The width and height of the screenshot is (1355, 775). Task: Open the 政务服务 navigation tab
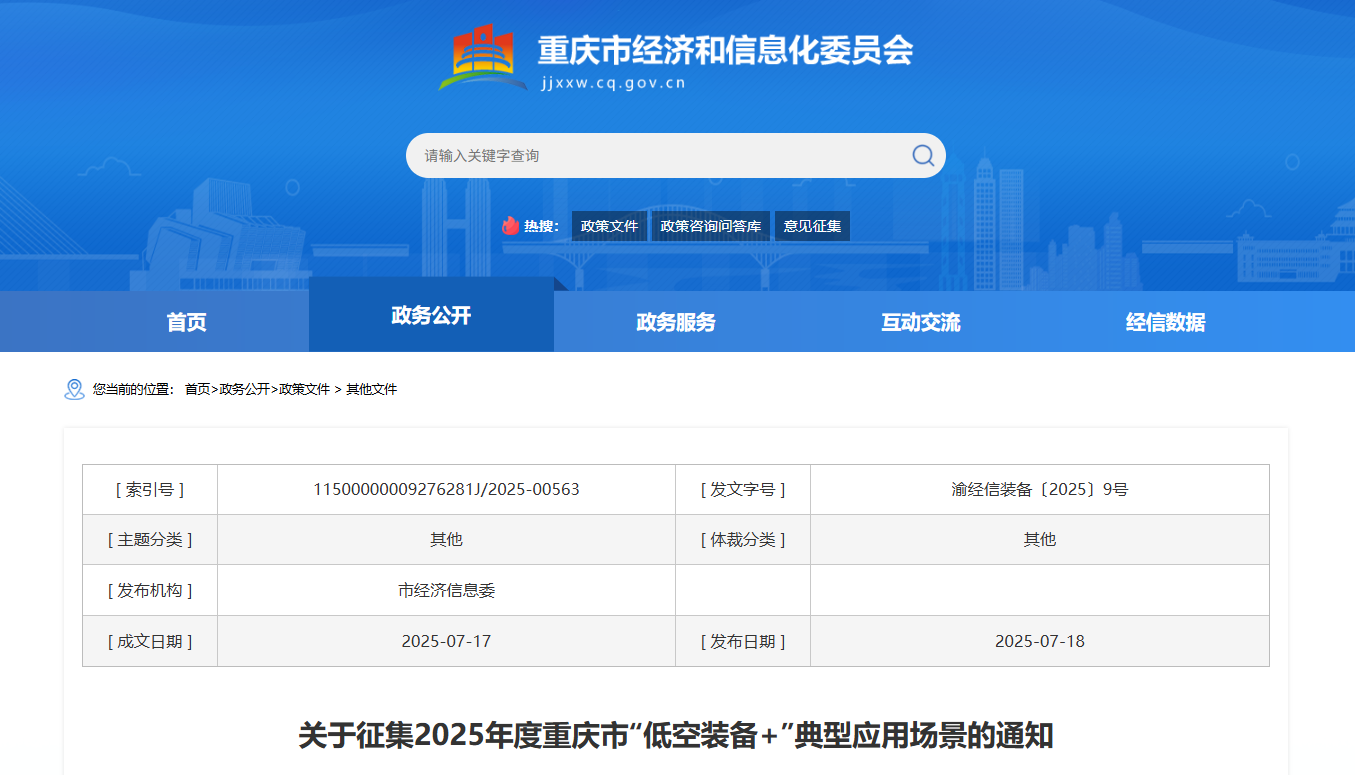pos(676,322)
